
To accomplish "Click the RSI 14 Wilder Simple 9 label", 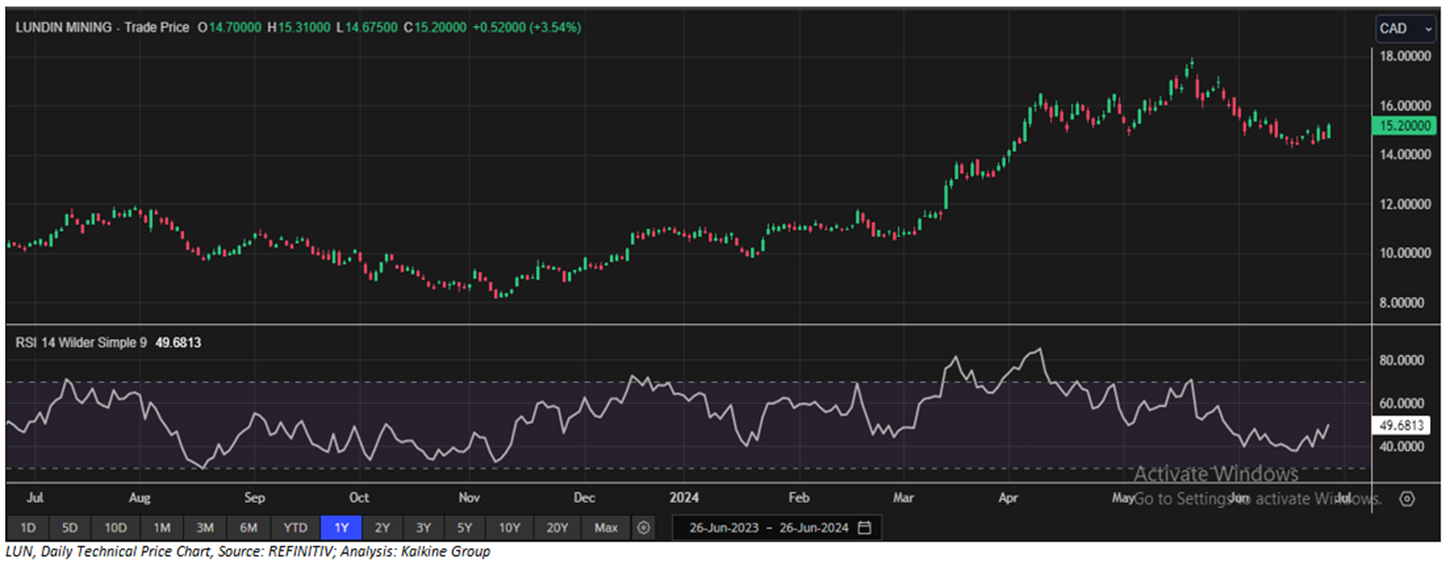I will coord(81,342).
